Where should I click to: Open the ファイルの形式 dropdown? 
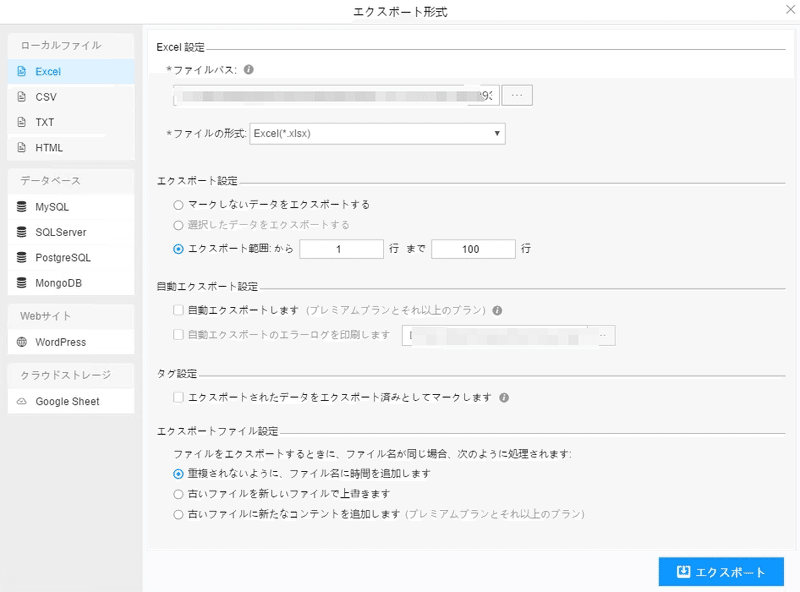click(x=377, y=133)
